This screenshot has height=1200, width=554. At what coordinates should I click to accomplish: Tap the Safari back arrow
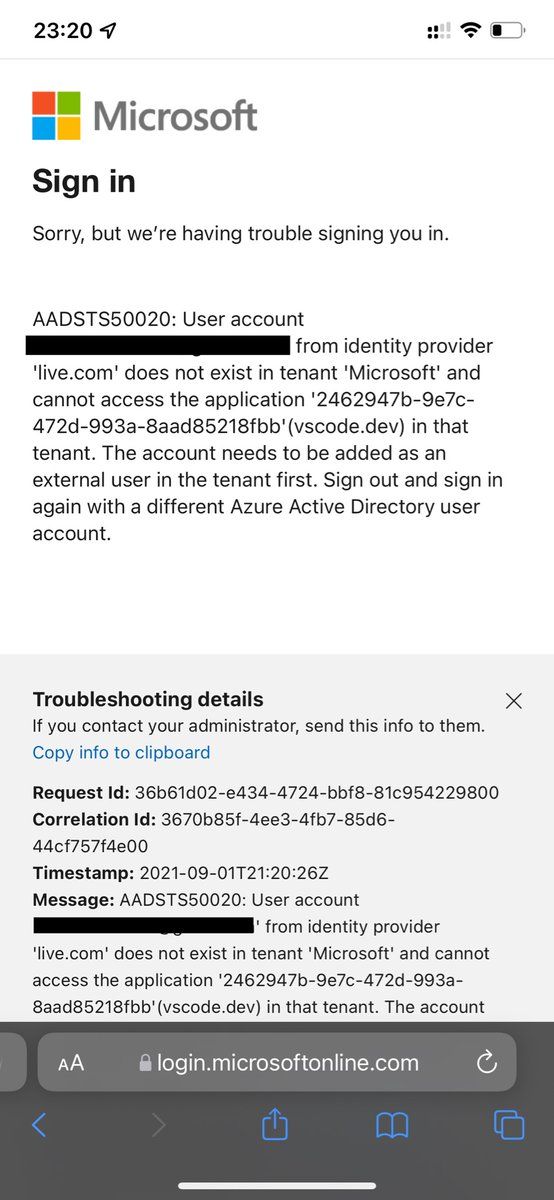point(39,1125)
